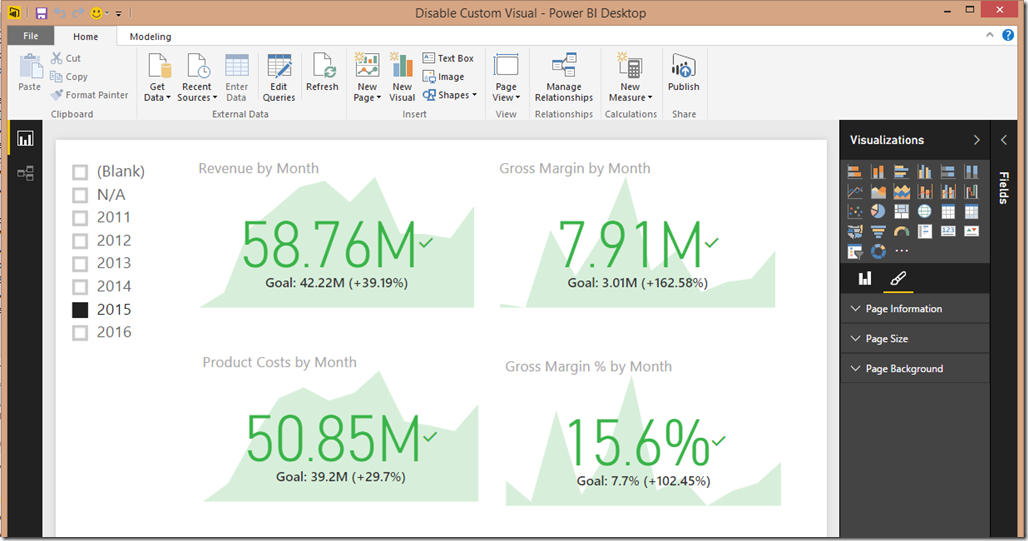Click the Refresh button

tap(322, 72)
